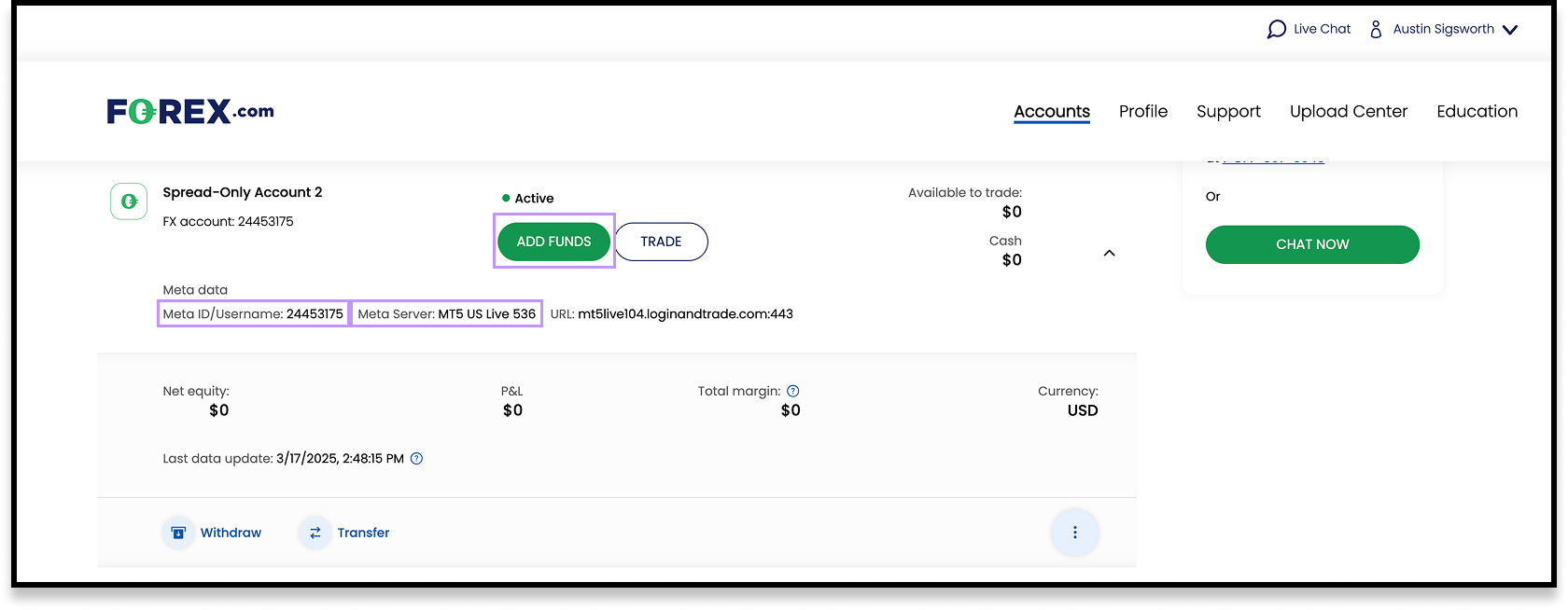Click the Live Chat text link
This screenshot has height=610, width=1568.
(1322, 29)
